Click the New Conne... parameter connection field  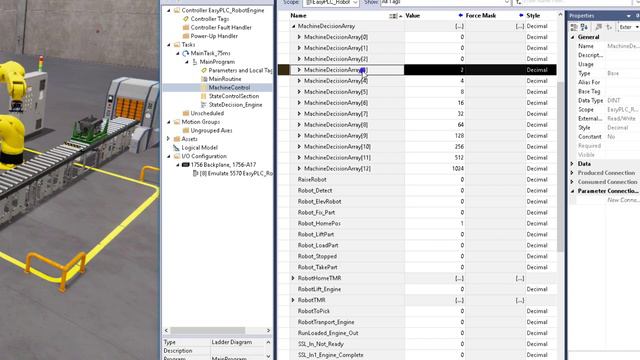pos(622,200)
